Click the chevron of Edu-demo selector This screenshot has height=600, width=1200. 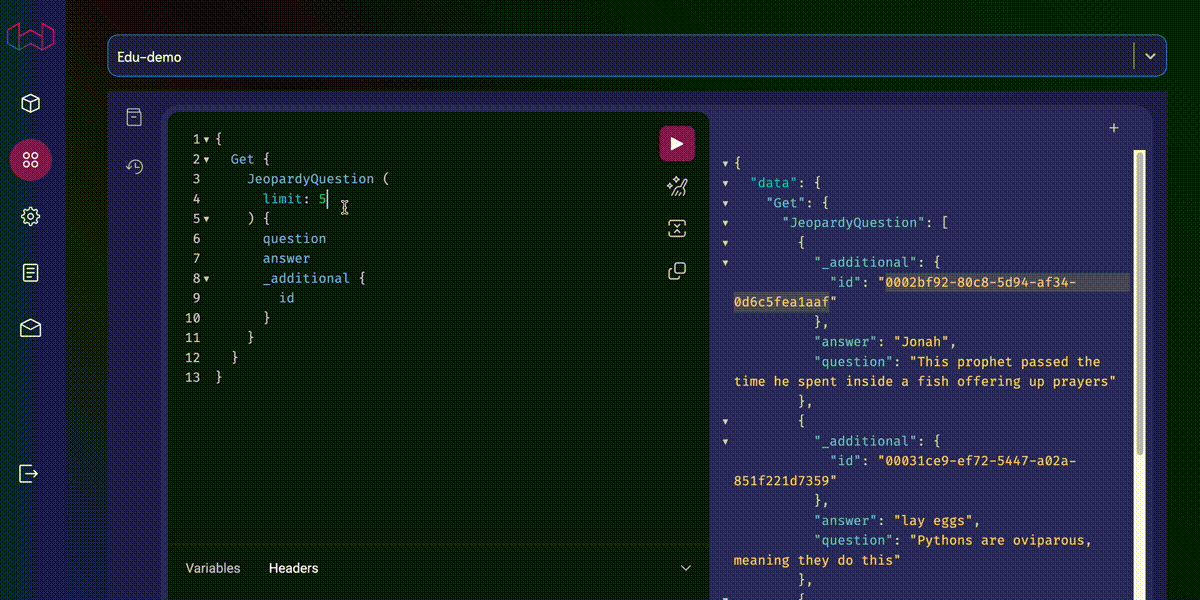coord(1150,57)
